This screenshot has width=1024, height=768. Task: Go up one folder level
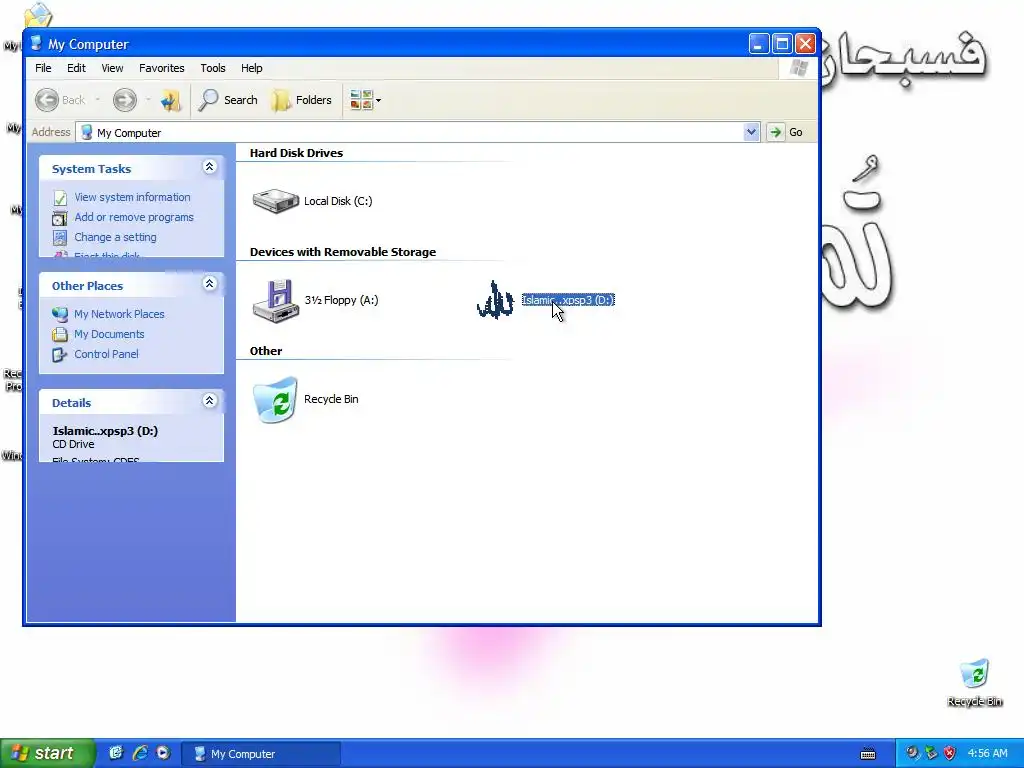[x=170, y=100]
